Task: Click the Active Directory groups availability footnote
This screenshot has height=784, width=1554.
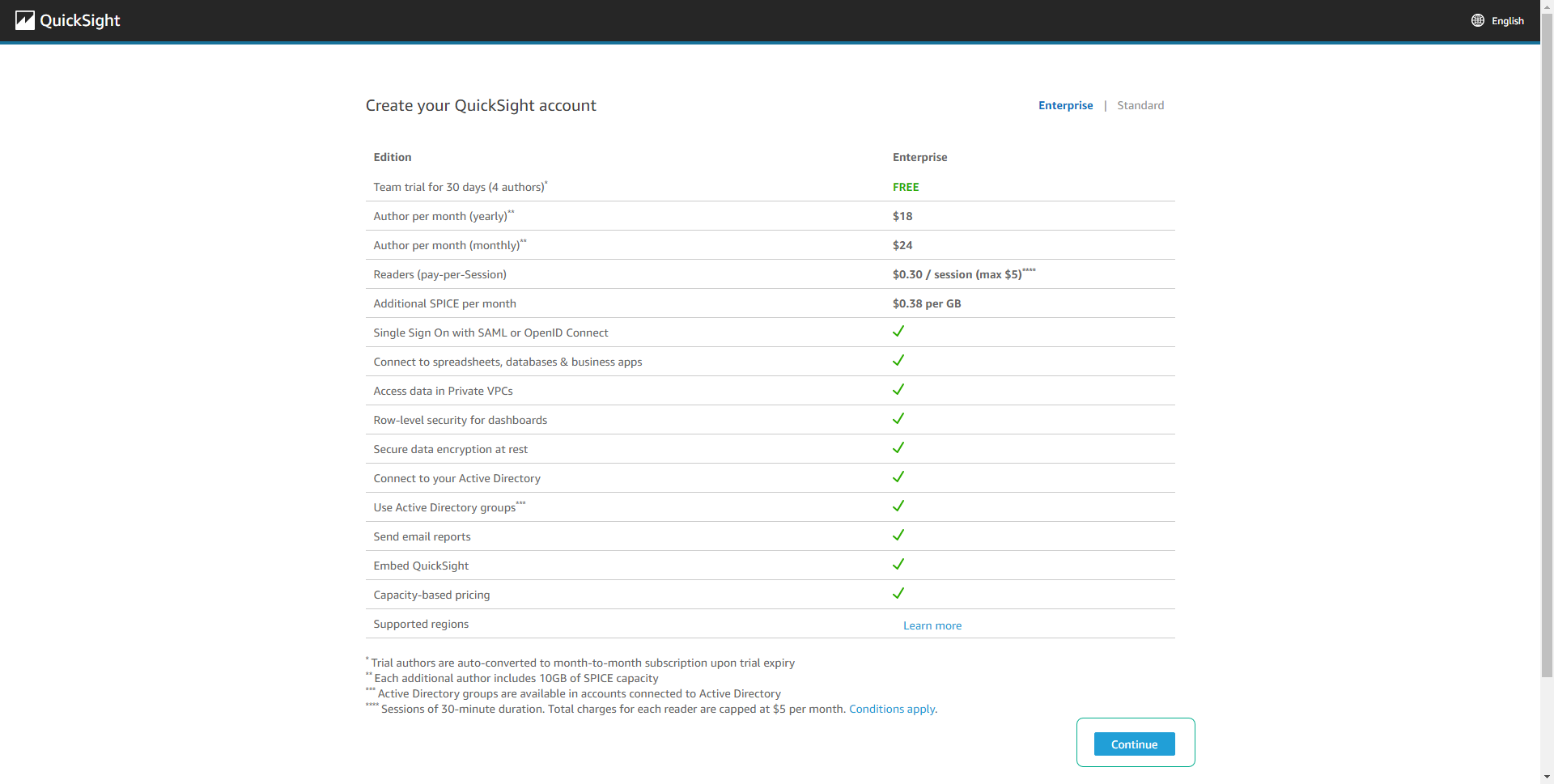Action: coord(573,693)
